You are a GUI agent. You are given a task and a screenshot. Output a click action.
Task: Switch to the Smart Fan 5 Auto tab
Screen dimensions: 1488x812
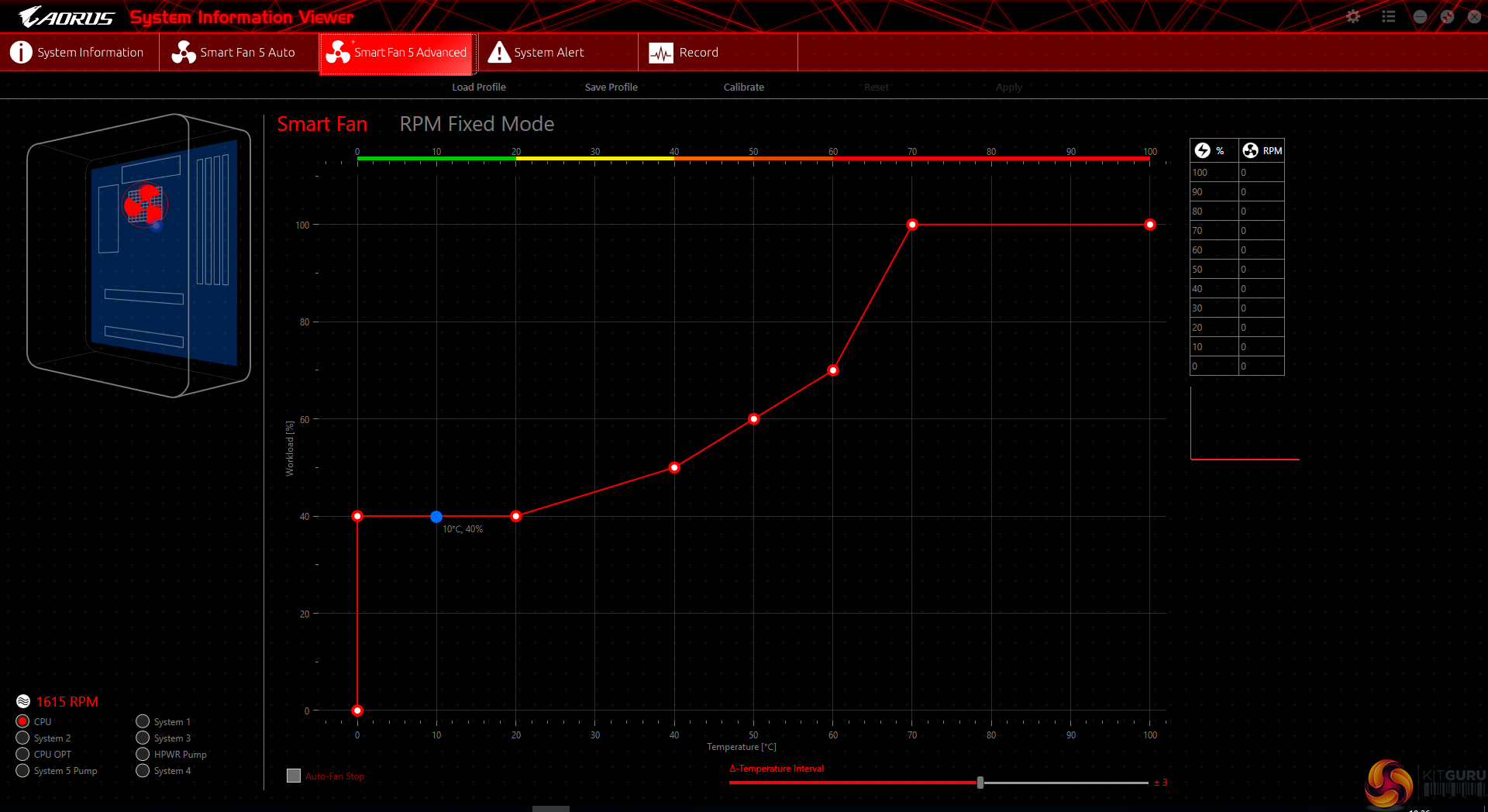[239, 52]
